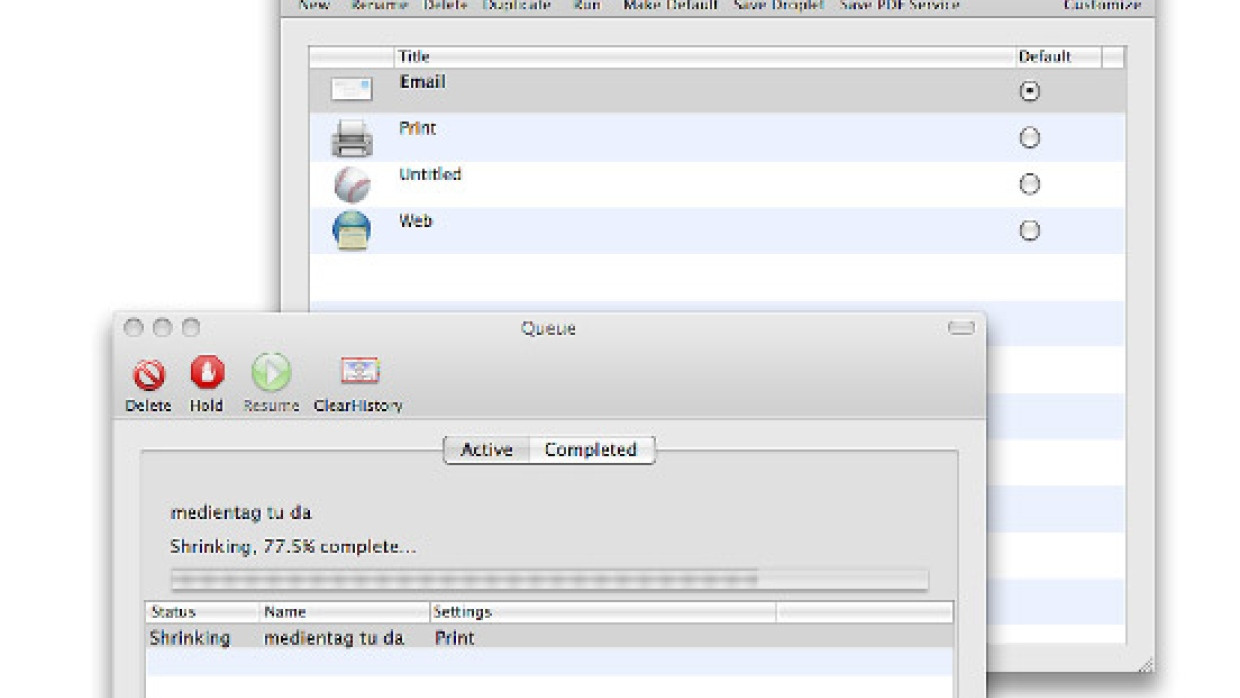
Task: Click the Untitled baseball icon
Action: point(351,184)
